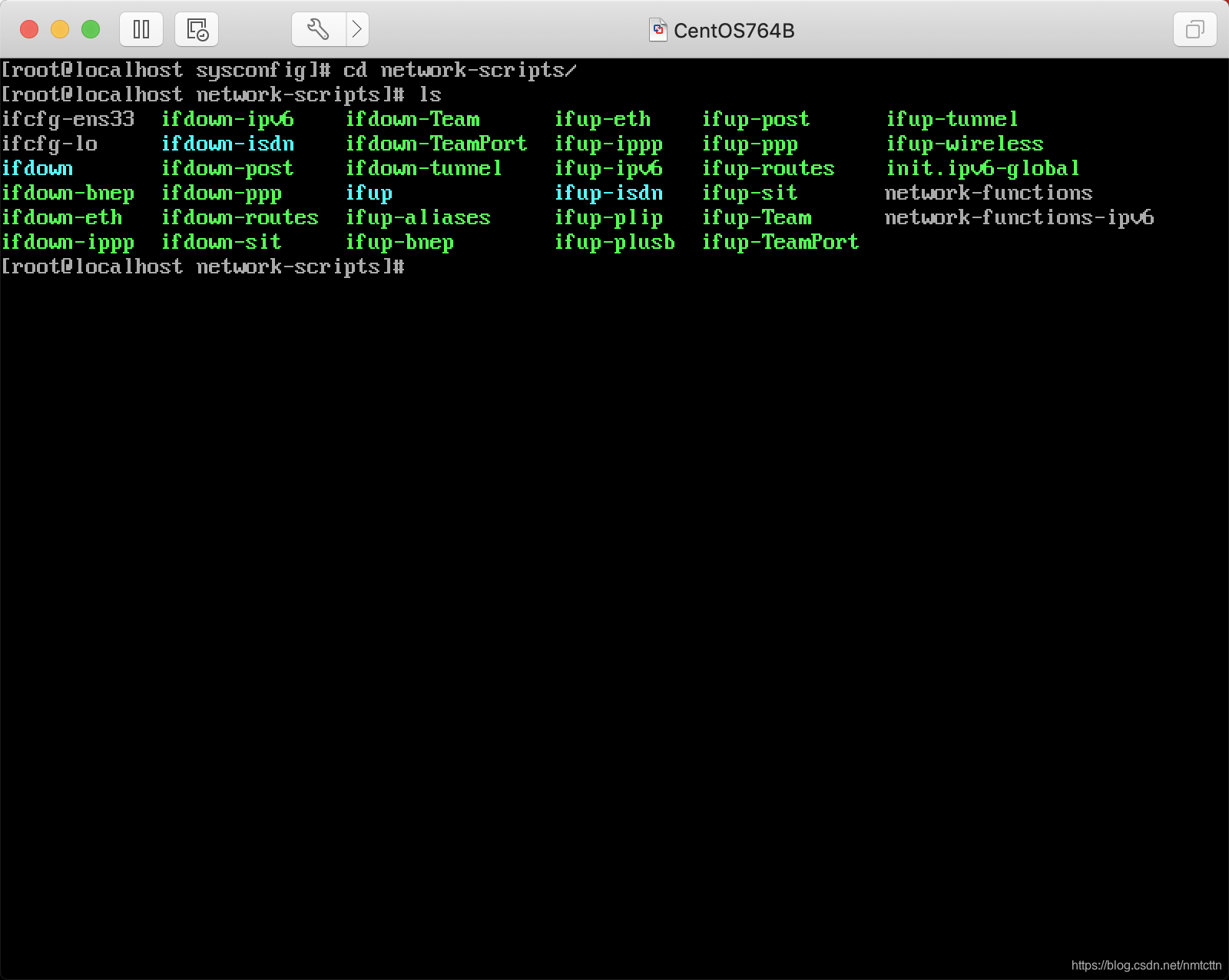This screenshot has height=980, width=1229.
Task: Click the ifdown-TeamPort file name
Action: point(437,144)
